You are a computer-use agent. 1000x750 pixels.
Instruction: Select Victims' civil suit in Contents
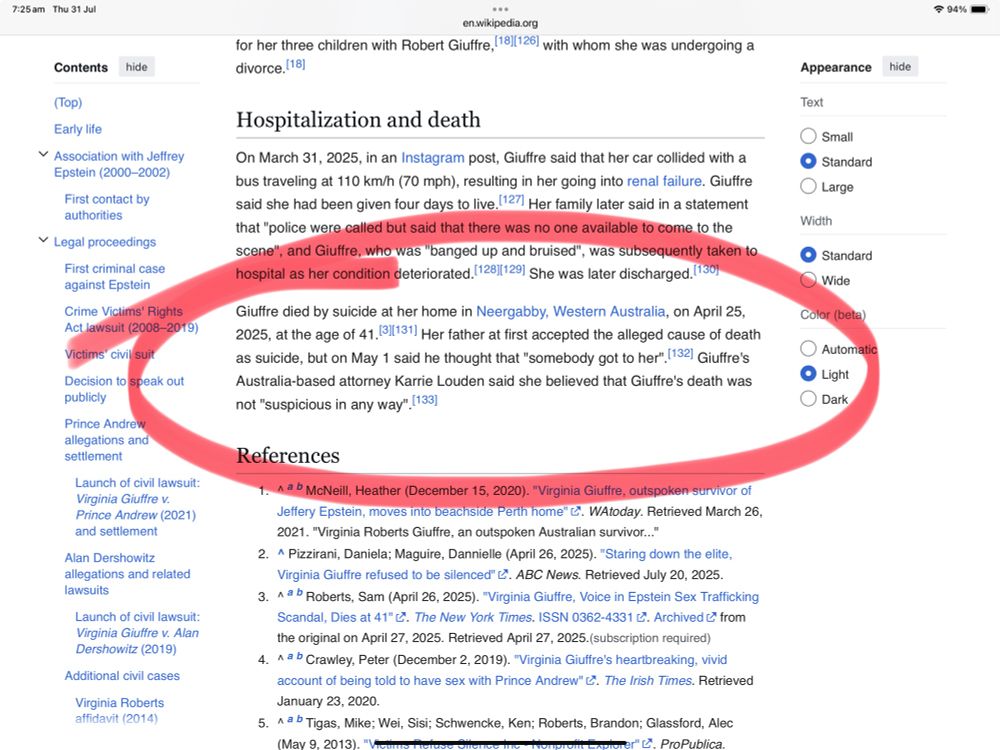point(110,354)
